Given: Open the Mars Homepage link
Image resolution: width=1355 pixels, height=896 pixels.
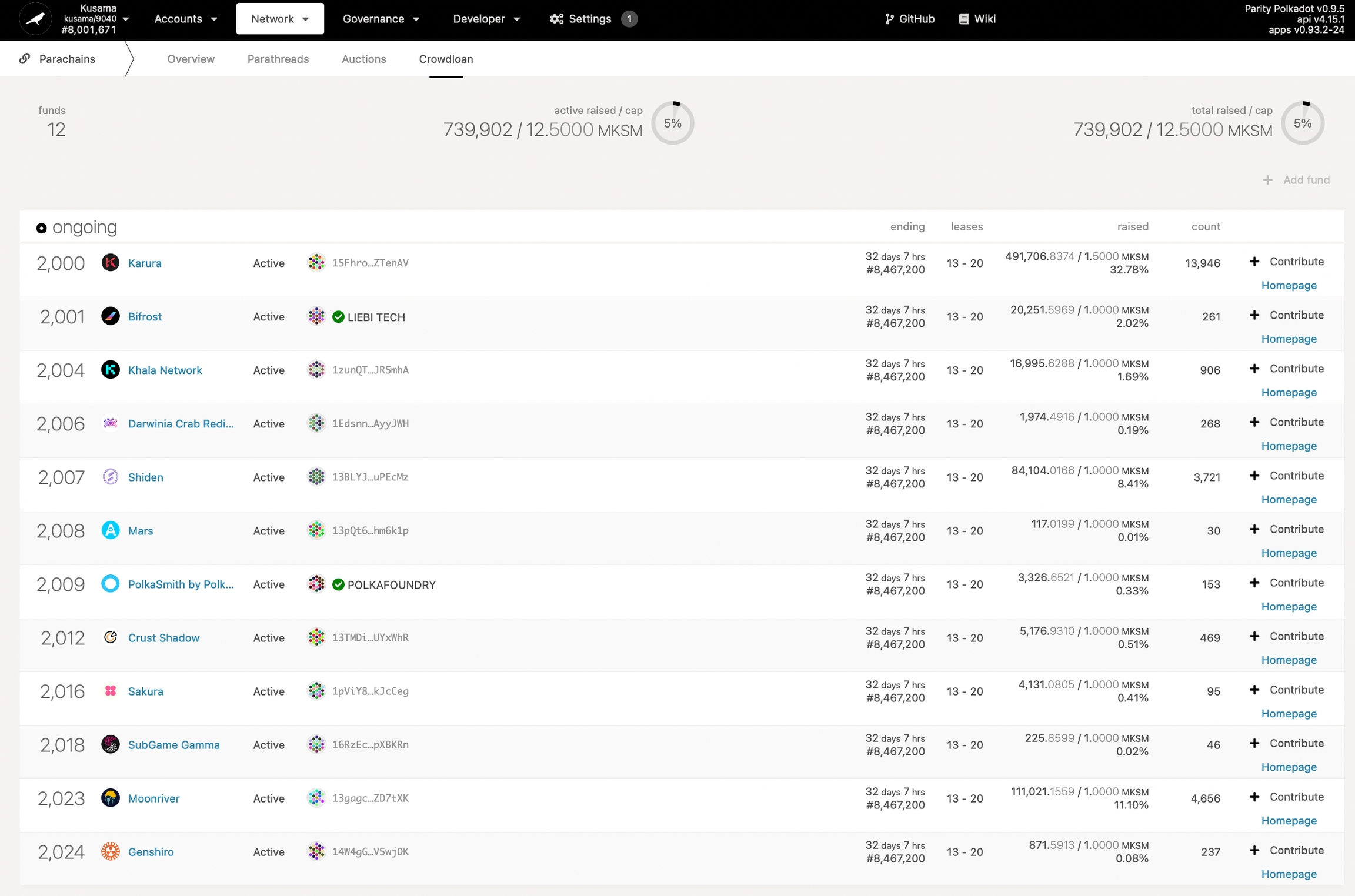Looking at the screenshot, I should click(1289, 553).
